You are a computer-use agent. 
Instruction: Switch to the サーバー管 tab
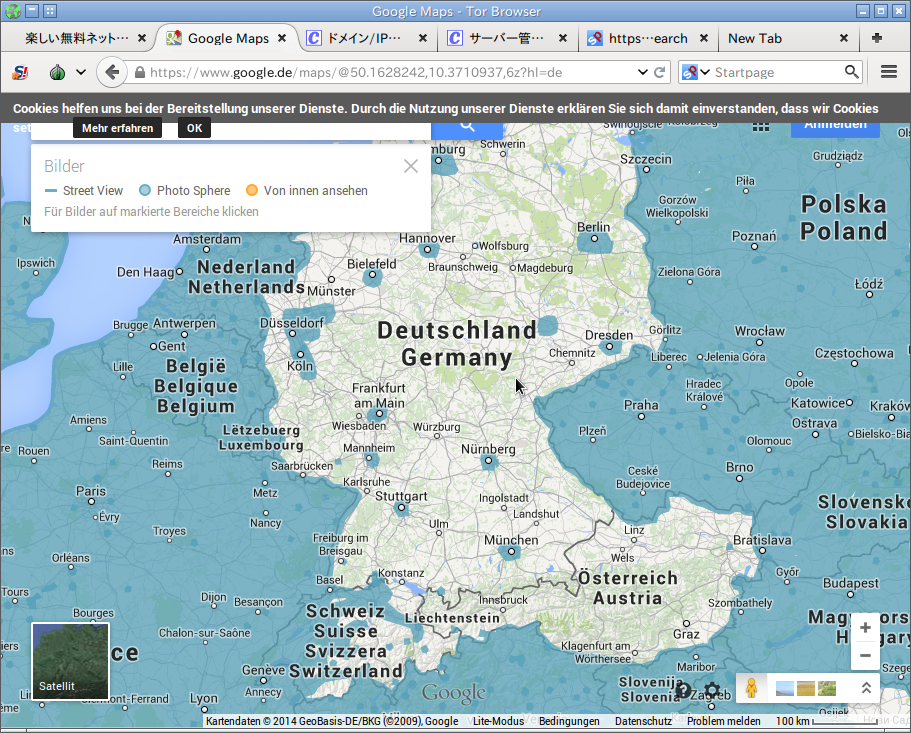click(507, 38)
